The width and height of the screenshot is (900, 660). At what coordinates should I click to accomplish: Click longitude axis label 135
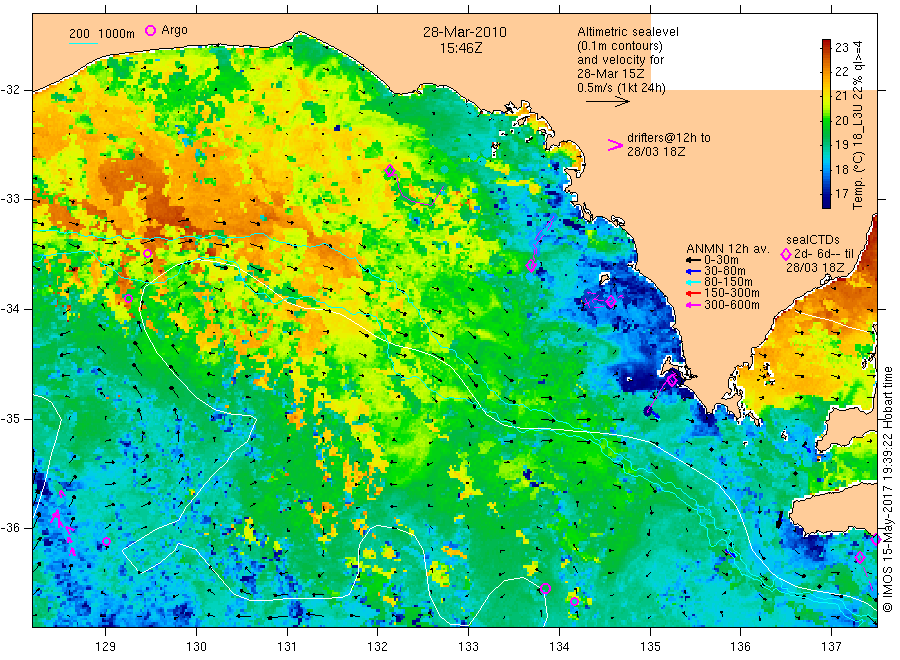[650, 647]
